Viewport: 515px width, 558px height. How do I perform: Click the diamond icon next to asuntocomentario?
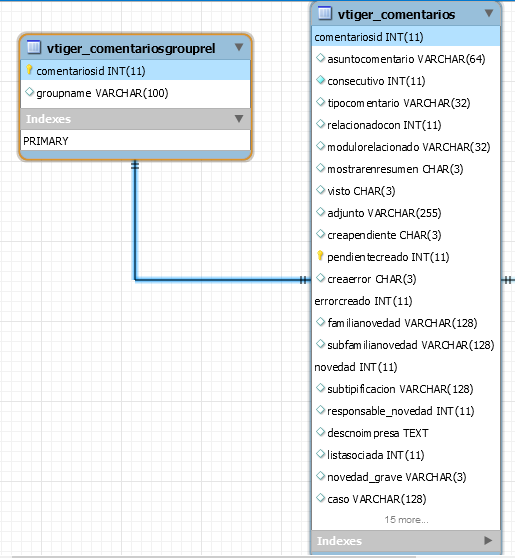pyautogui.click(x=320, y=58)
